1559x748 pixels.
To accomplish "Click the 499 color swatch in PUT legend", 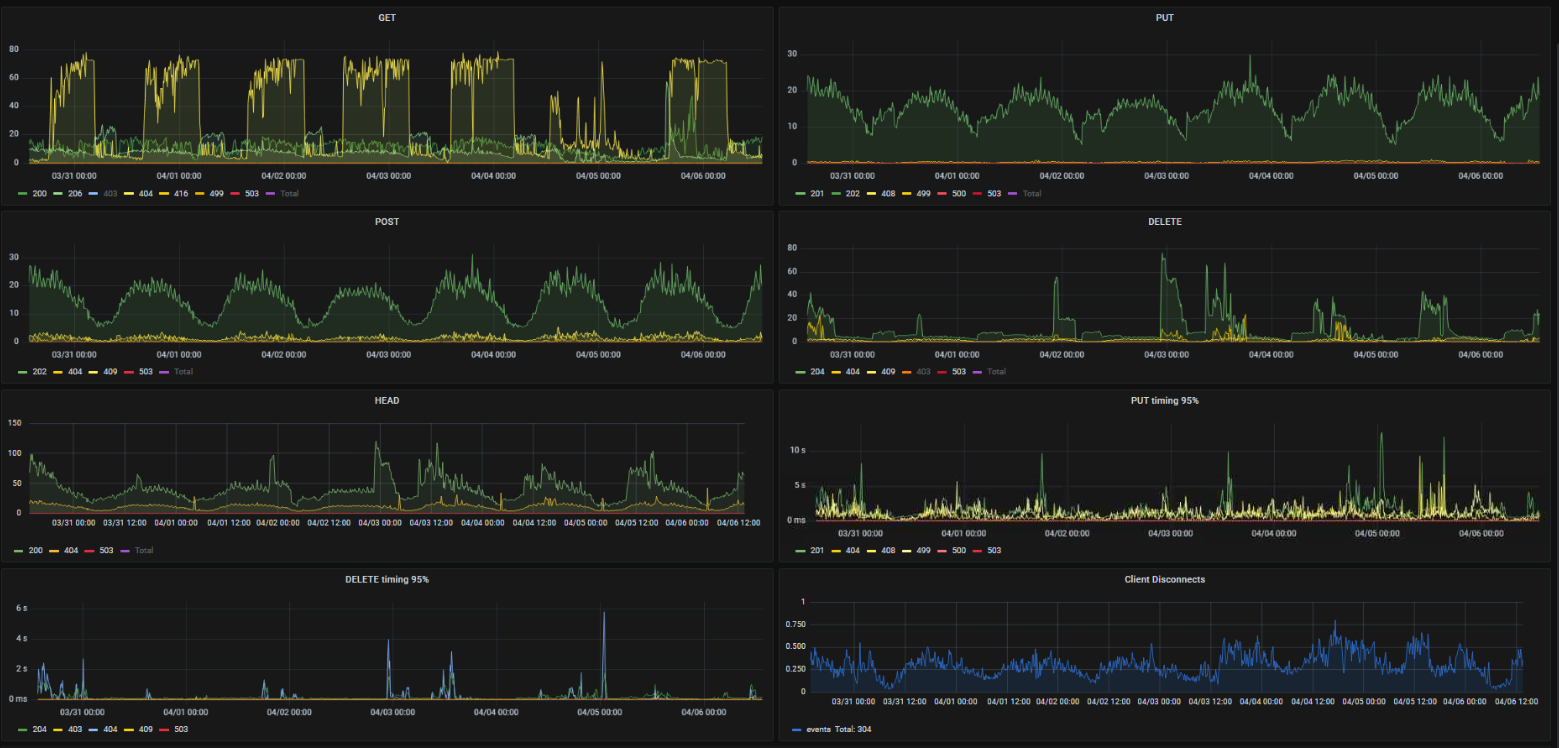I will 908,193.
